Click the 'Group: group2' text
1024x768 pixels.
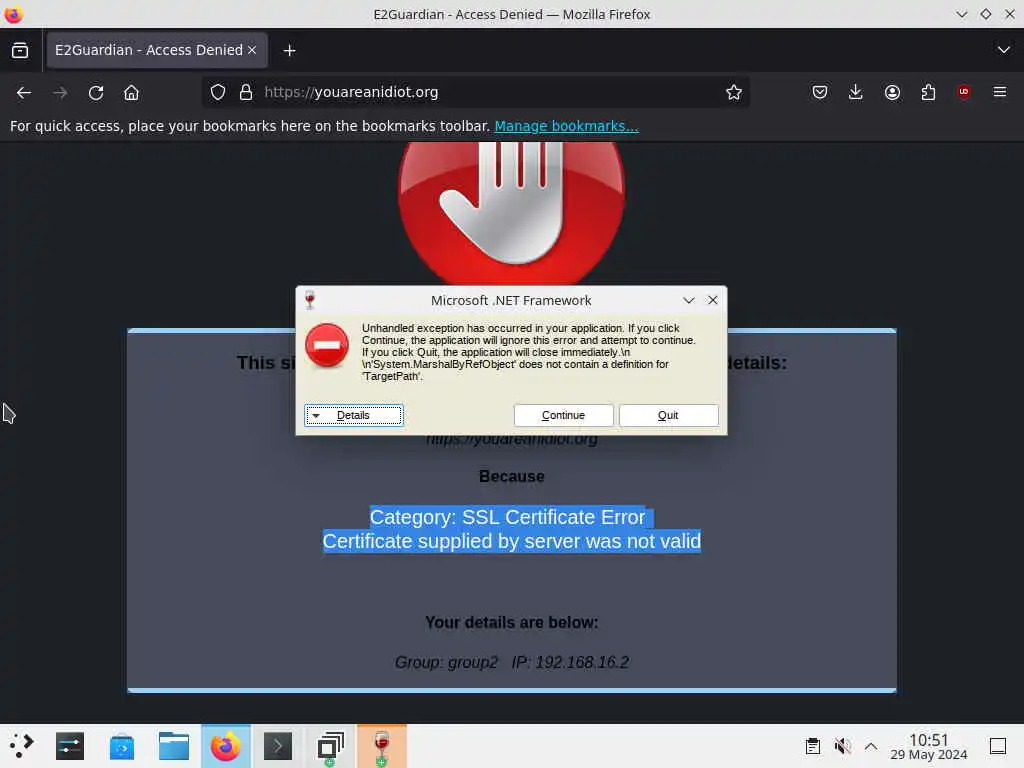tap(446, 662)
